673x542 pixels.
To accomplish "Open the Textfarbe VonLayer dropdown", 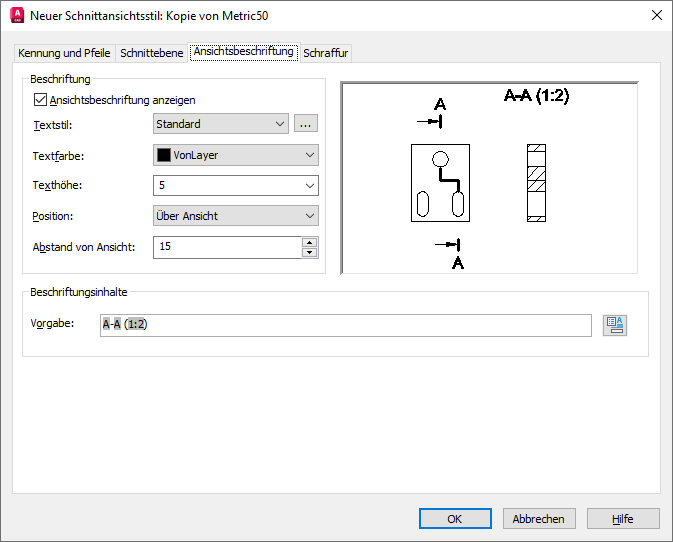I will click(236, 155).
